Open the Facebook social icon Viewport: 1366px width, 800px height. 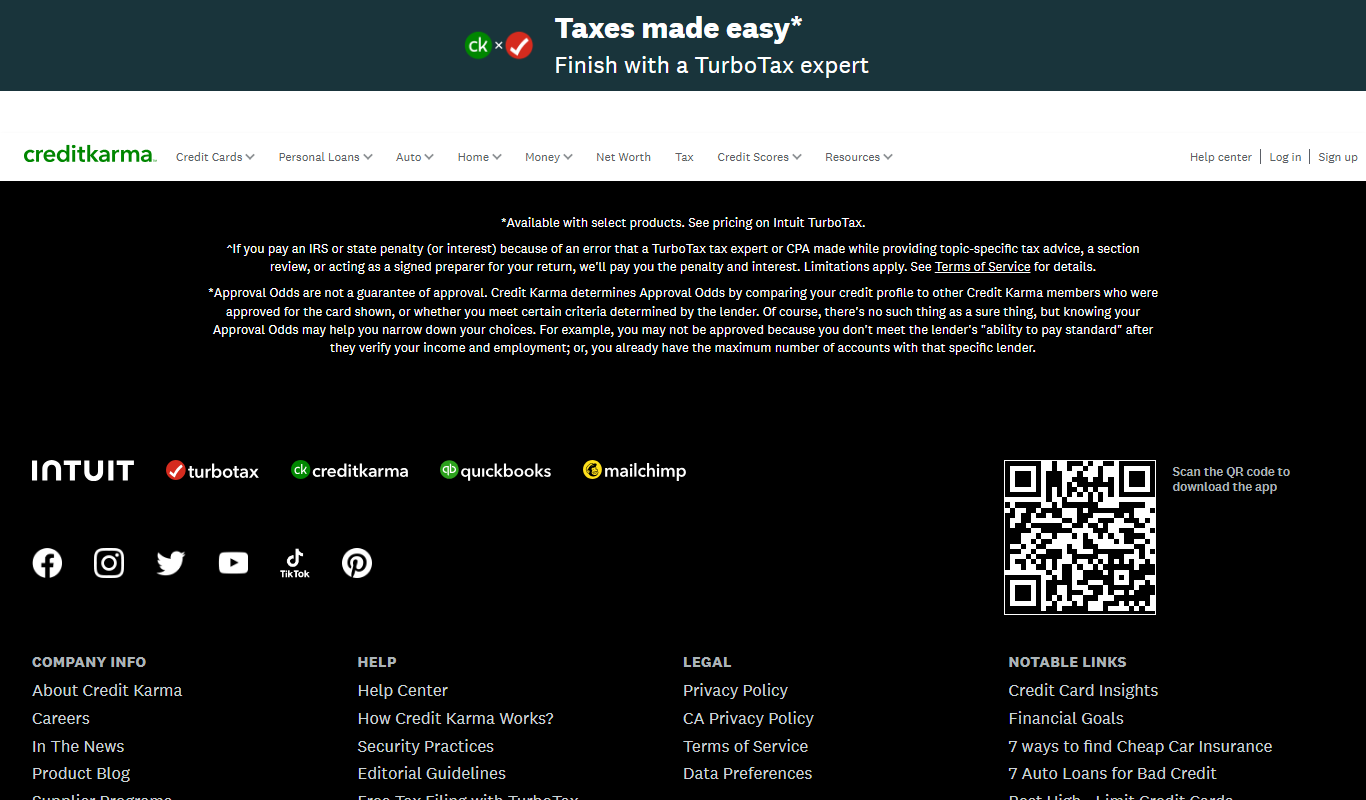click(47, 563)
